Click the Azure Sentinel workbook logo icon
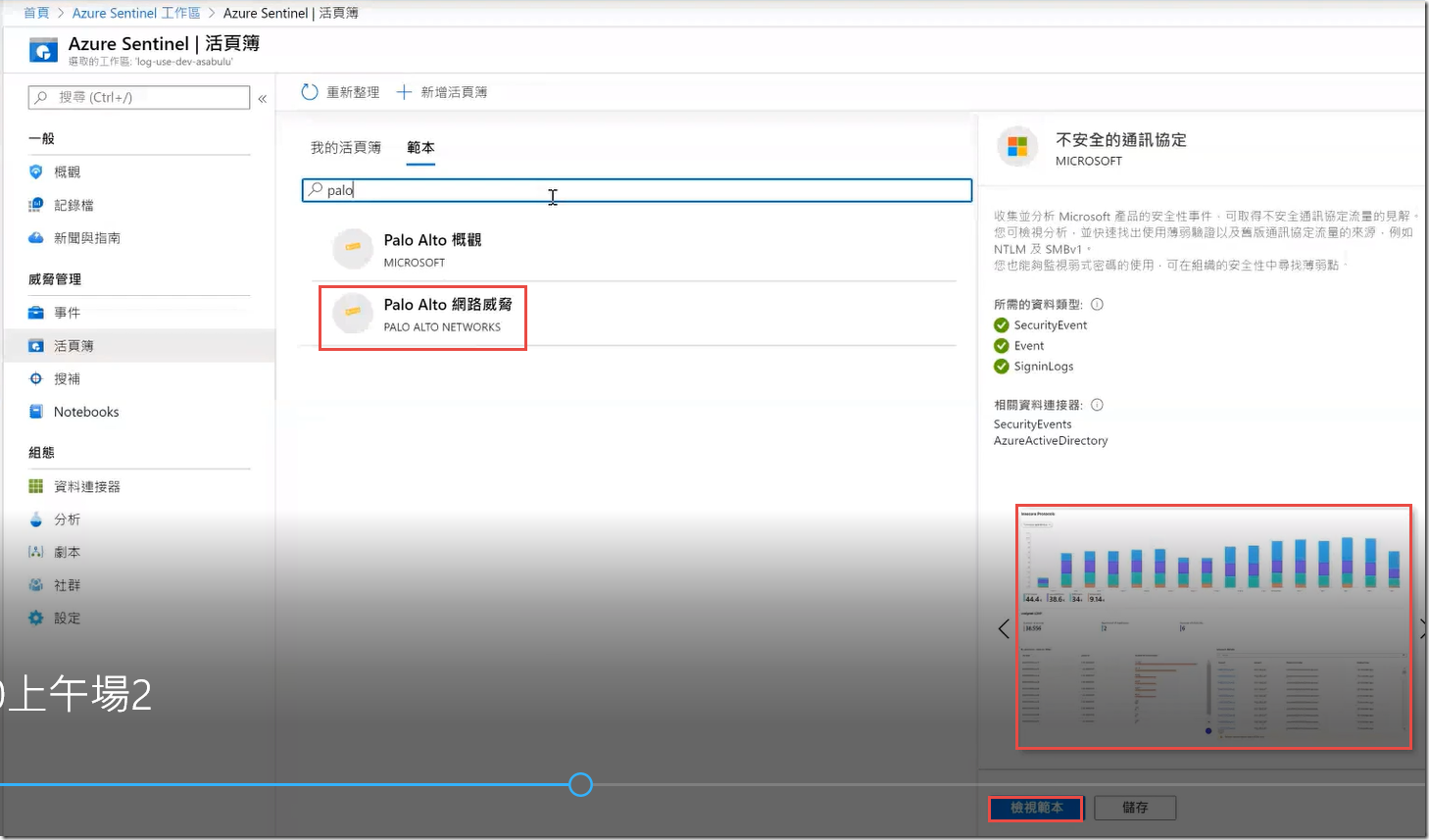 coord(43,50)
